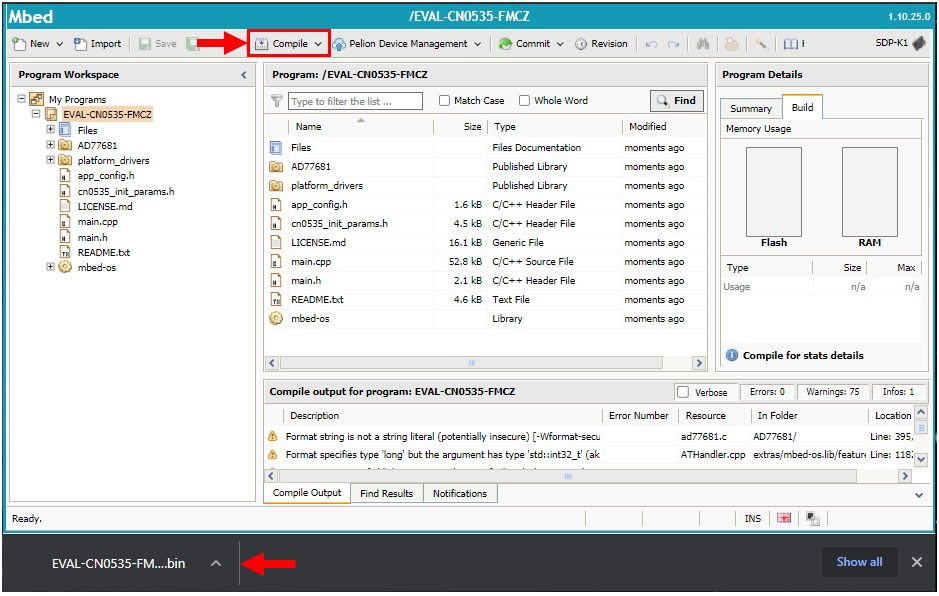Toggle the Infos: 1 filter
This screenshot has height=596, width=939.
coord(898,392)
